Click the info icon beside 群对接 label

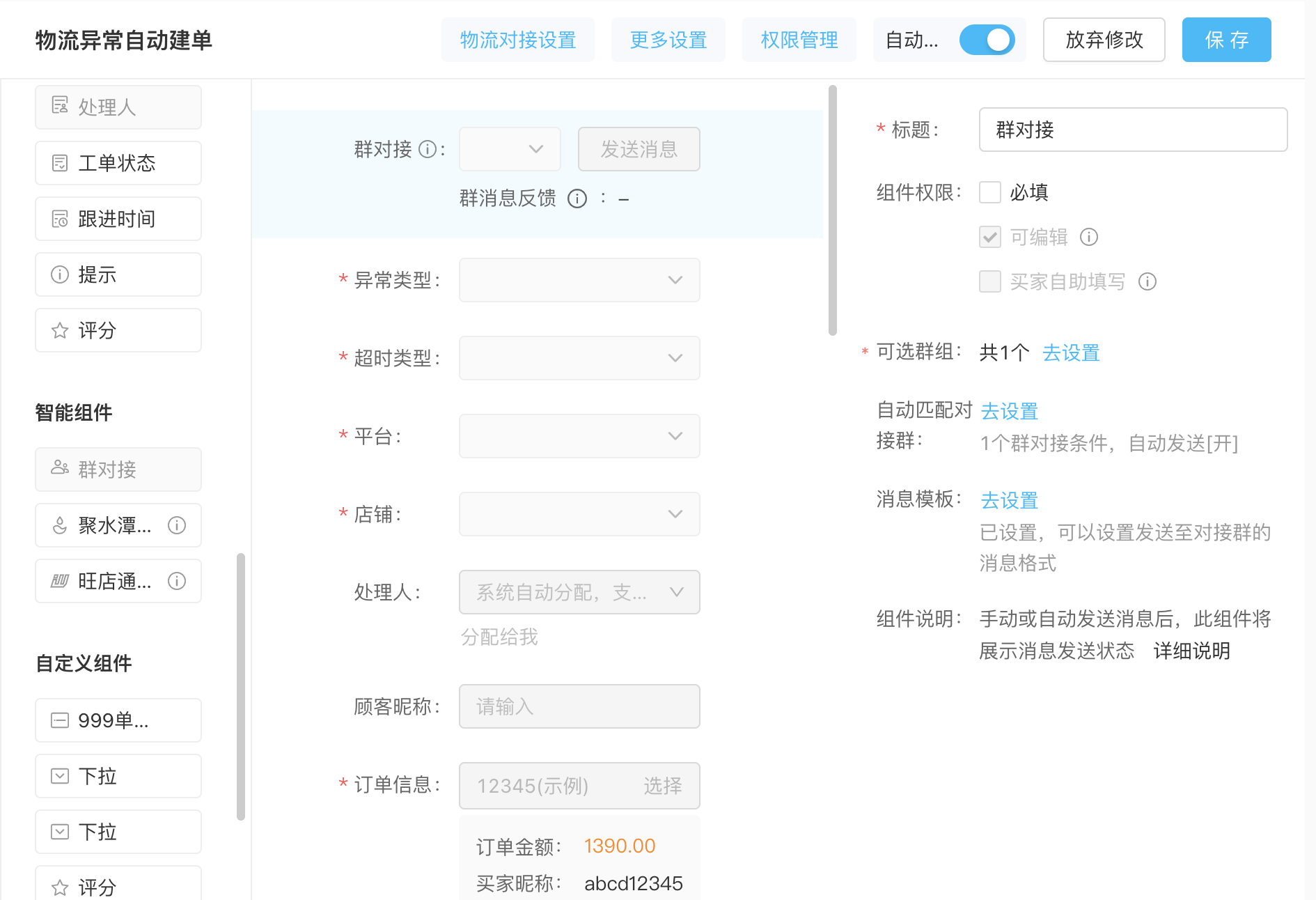pos(428,149)
